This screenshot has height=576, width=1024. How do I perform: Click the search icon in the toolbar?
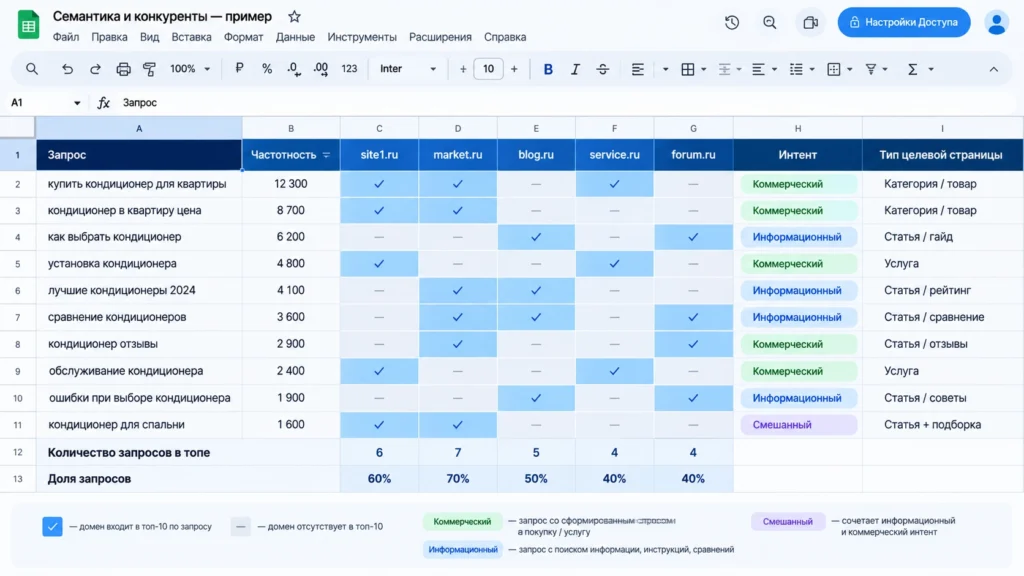31,69
